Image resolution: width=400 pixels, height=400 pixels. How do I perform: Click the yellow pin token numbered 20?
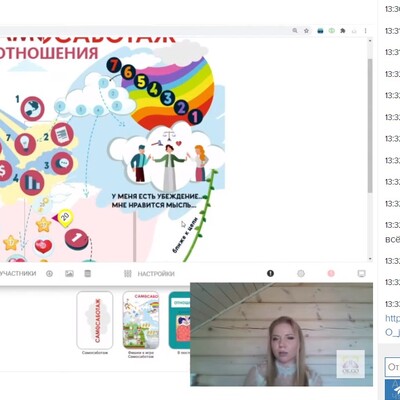click(64, 218)
